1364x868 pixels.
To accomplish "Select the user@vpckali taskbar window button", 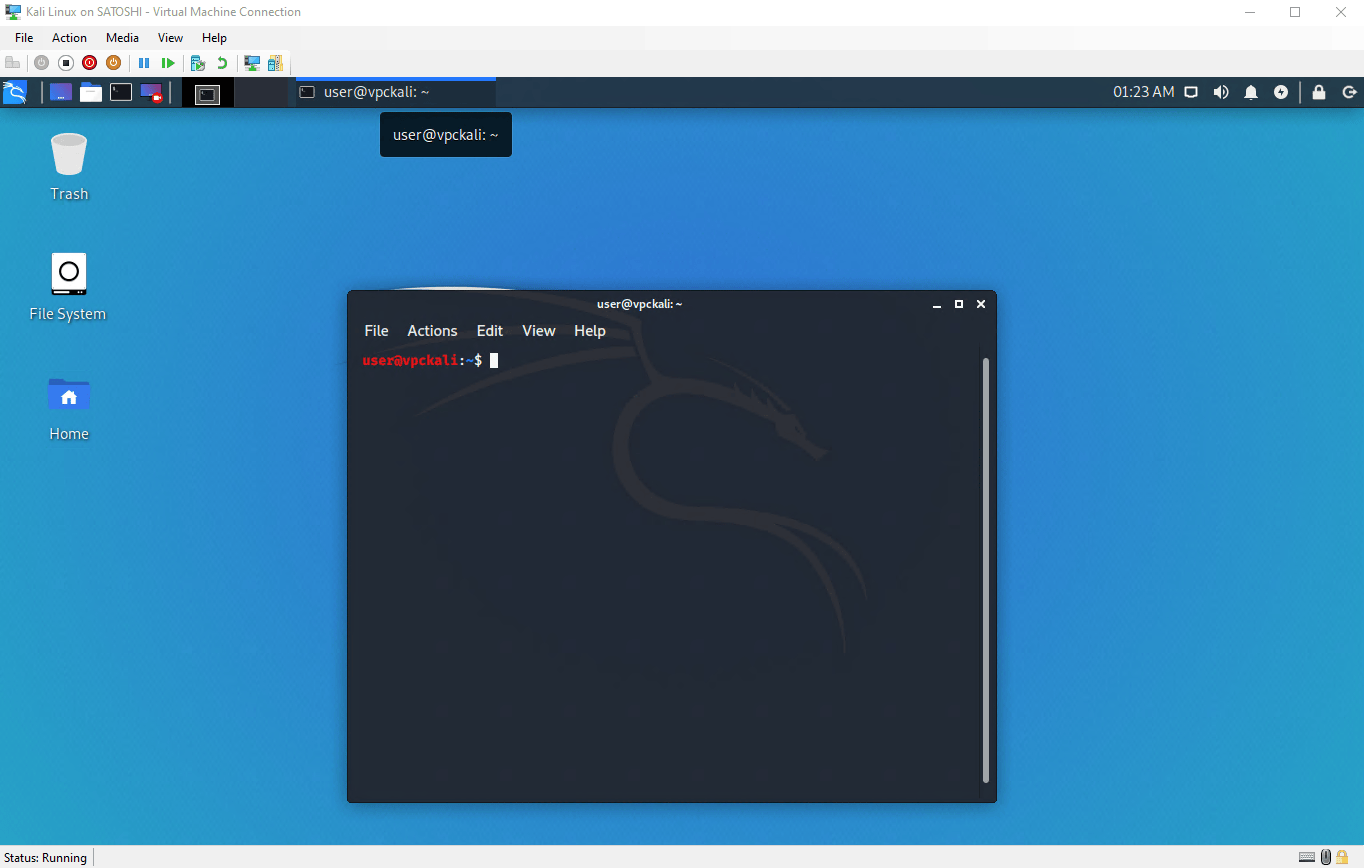I will (x=394, y=91).
